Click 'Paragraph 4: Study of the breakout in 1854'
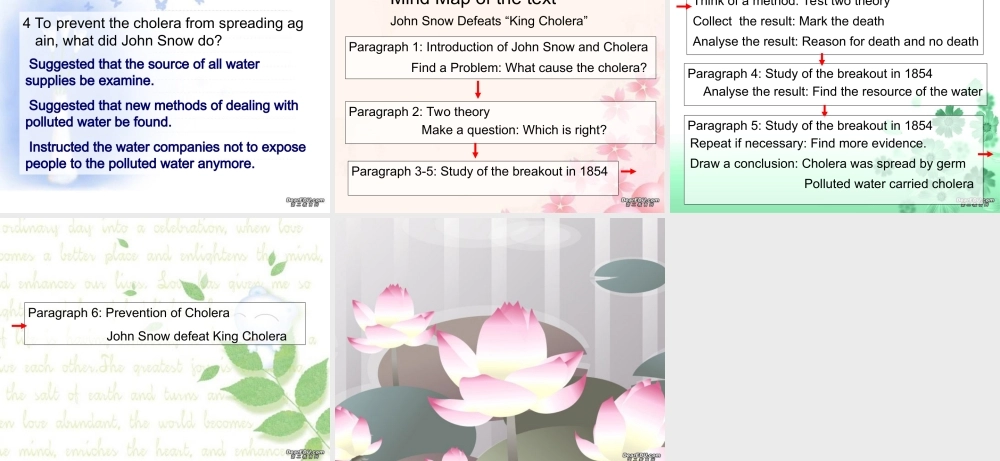 [x=810, y=74]
